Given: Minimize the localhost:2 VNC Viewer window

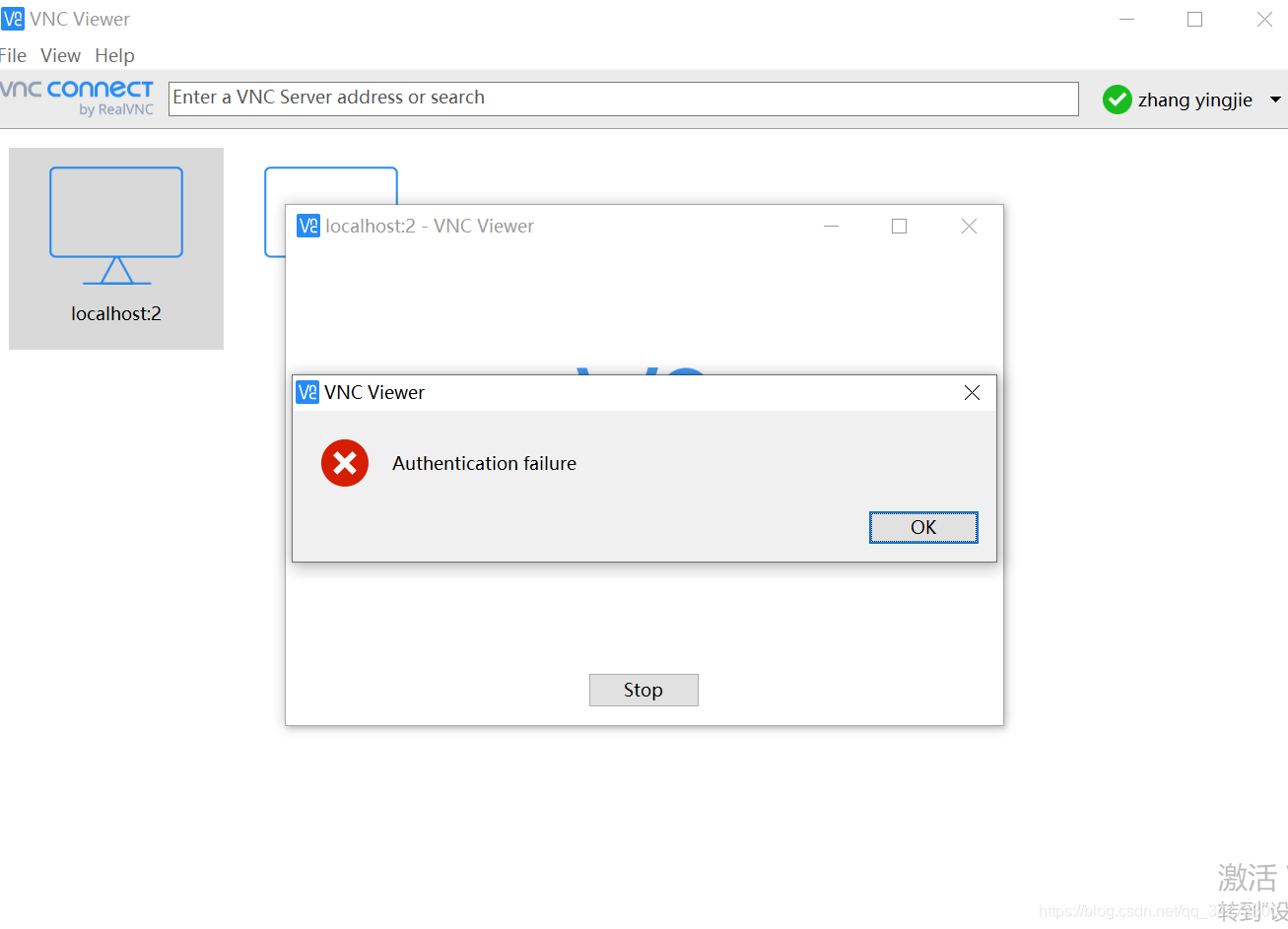Looking at the screenshot, I should point(831,226).
